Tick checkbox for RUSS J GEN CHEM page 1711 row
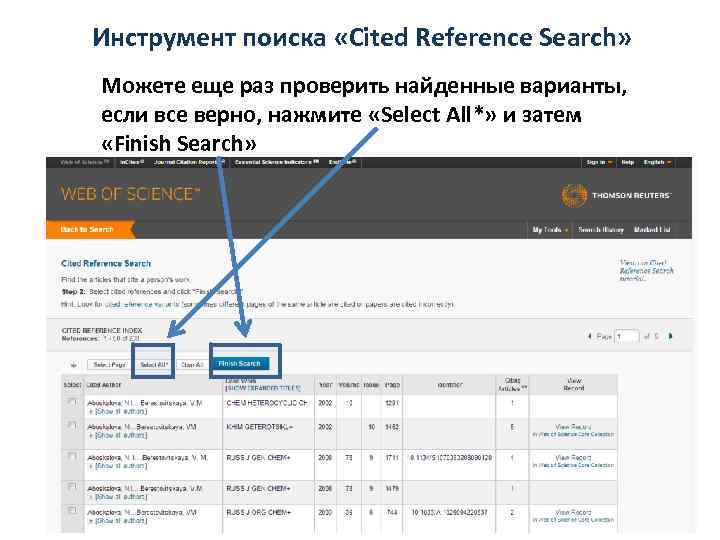The width and height of the screenshot is (720, 540). 72,456
